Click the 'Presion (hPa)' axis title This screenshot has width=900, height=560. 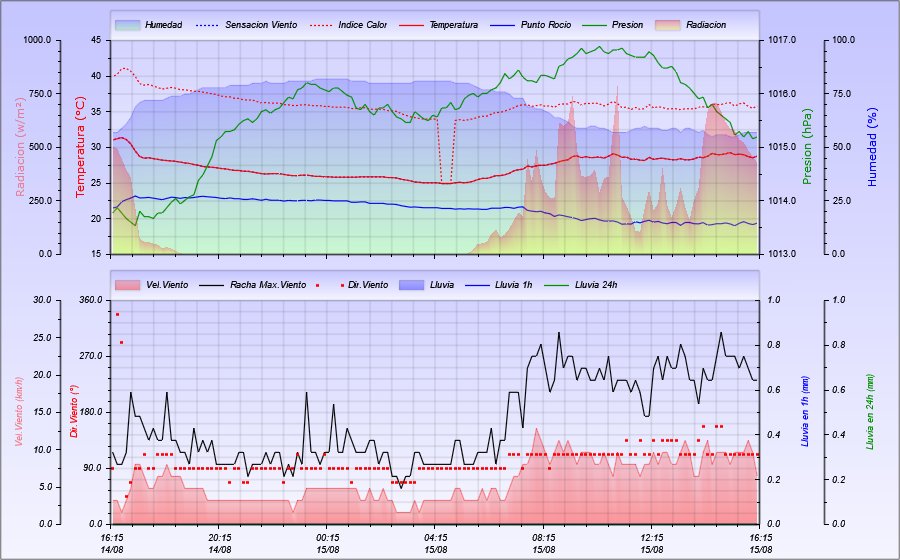coord(807,147)
